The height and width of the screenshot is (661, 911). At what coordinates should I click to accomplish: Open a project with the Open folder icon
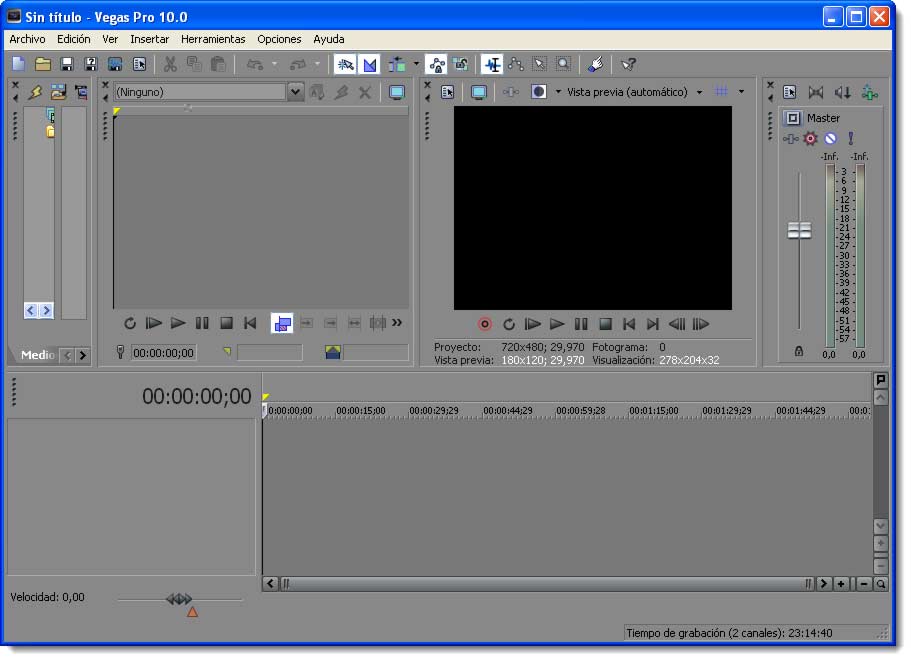tap(44, 64)
